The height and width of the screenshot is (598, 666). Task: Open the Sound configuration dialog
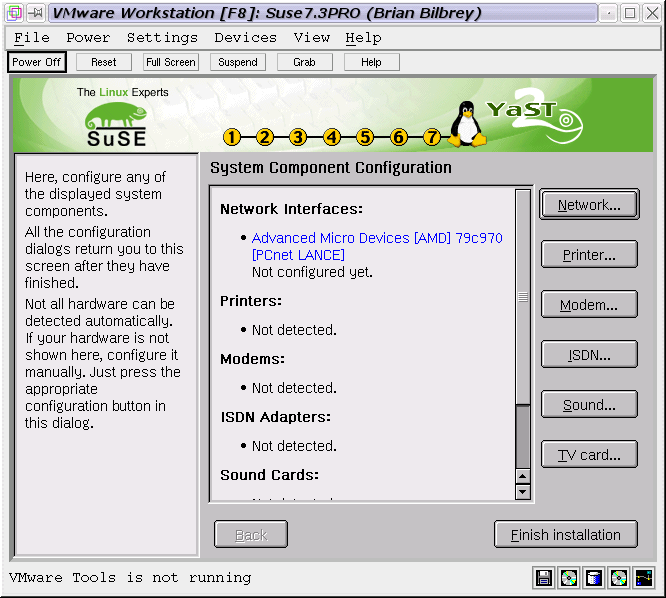pyautogui.click(x=589, y=405)
